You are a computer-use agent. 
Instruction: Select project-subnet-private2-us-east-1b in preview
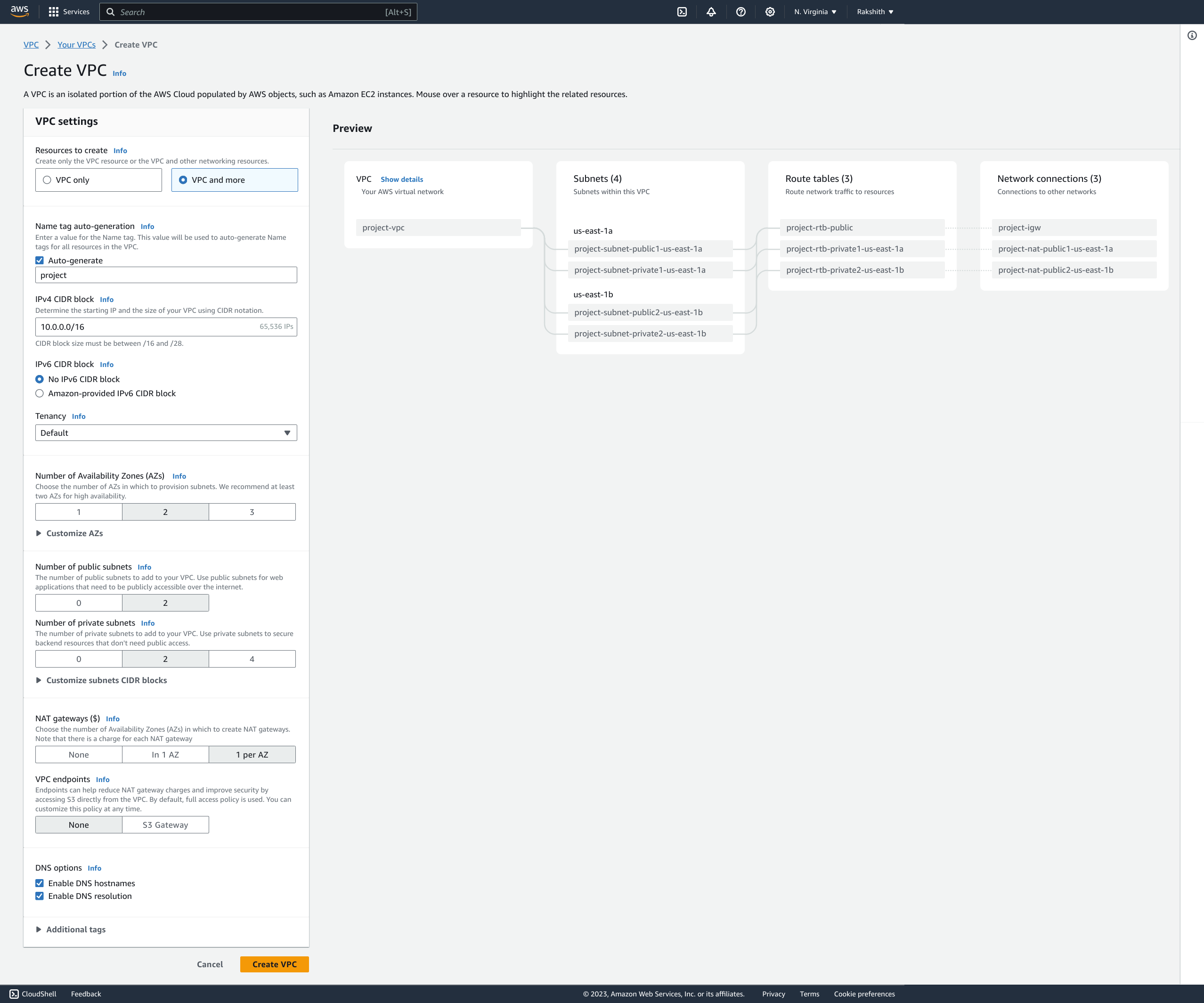click(x=650, y=334)
